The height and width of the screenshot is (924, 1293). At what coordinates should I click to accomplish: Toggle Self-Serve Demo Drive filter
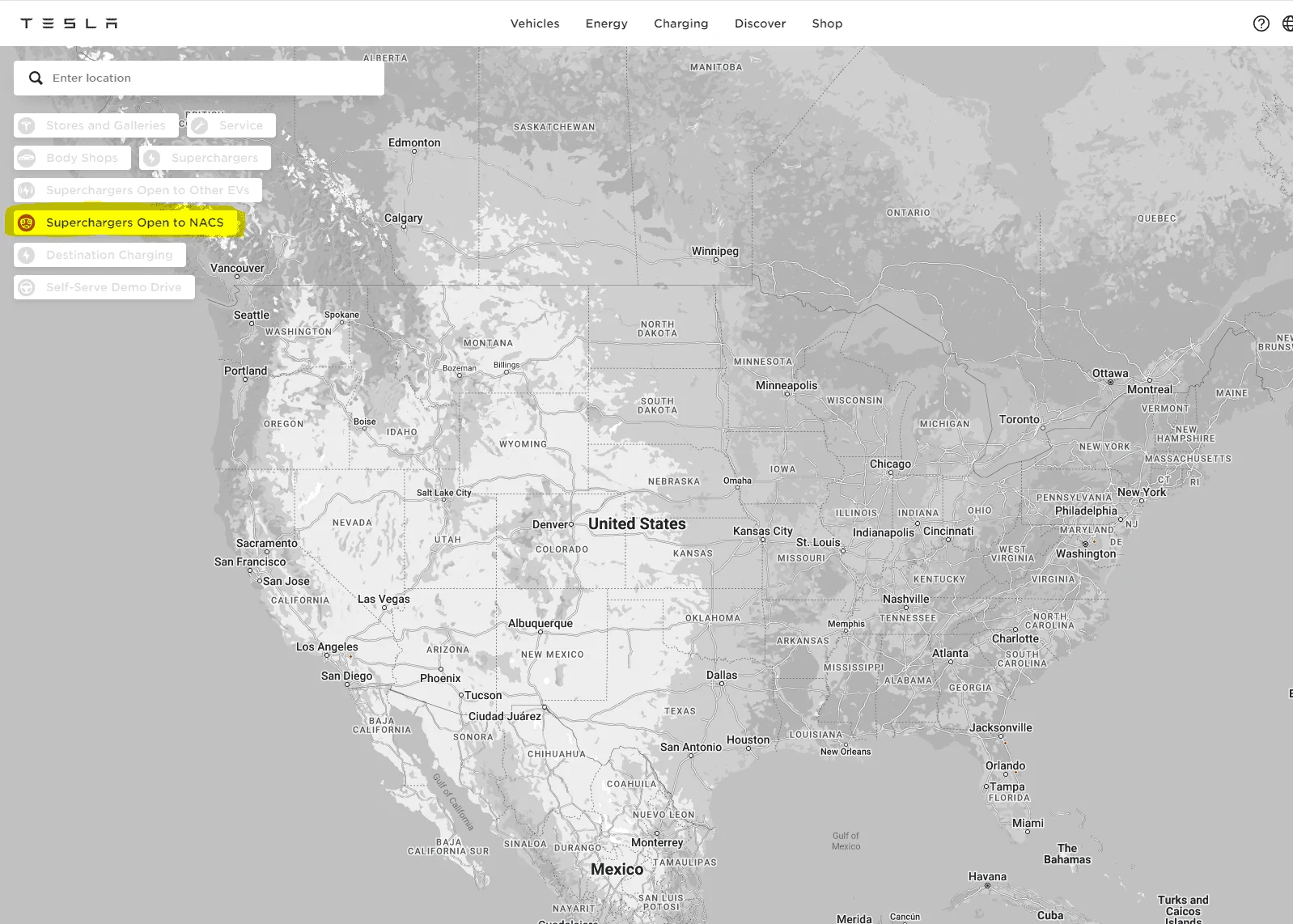(104, 287)
